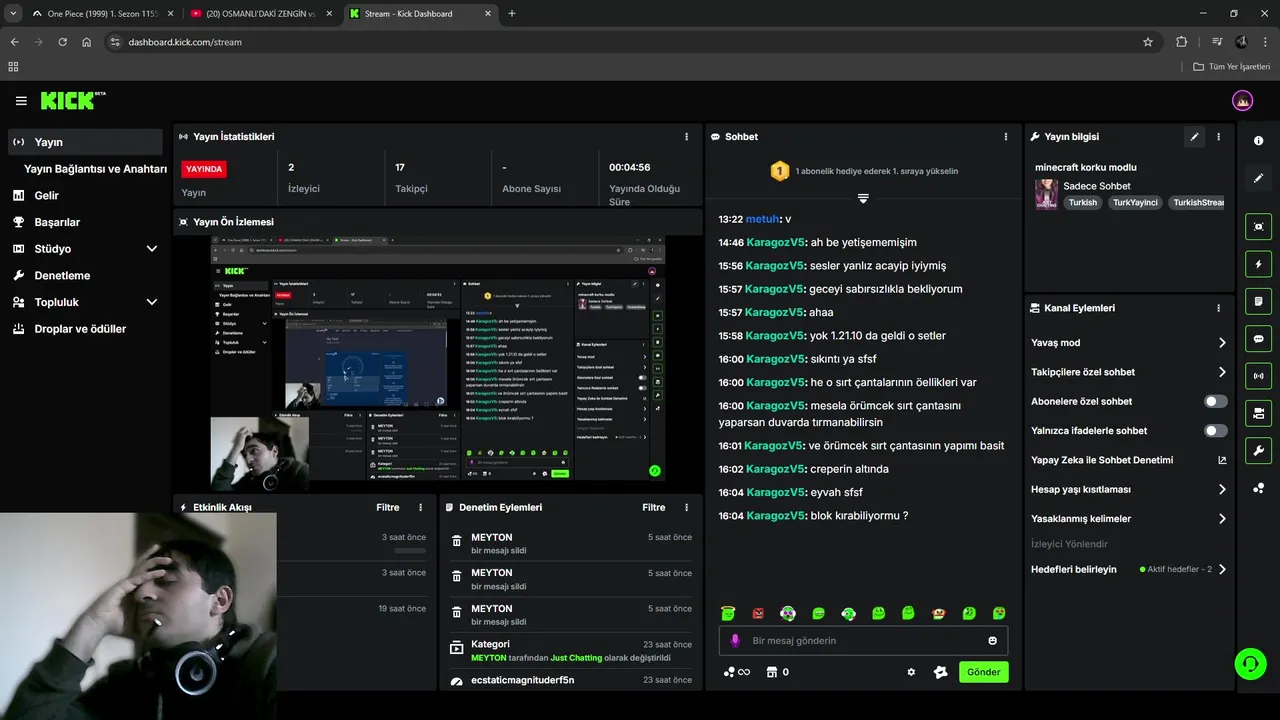Open the three-dot menu of Yayın bilgisi

click(x=1218, y=137)
